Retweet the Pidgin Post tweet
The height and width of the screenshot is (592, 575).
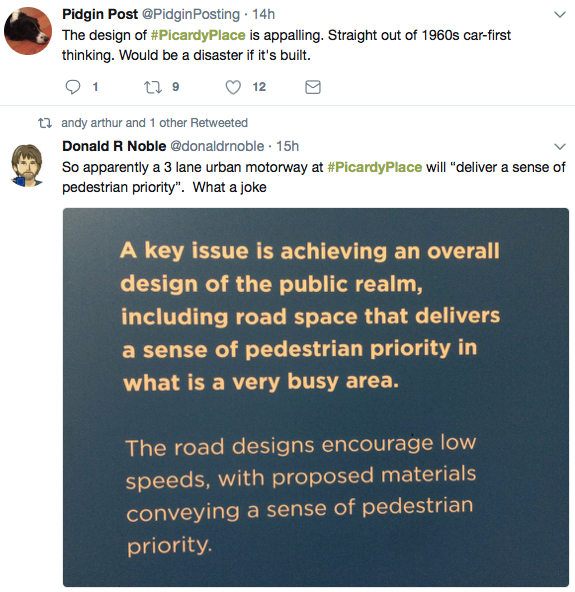tap(153, 87)
